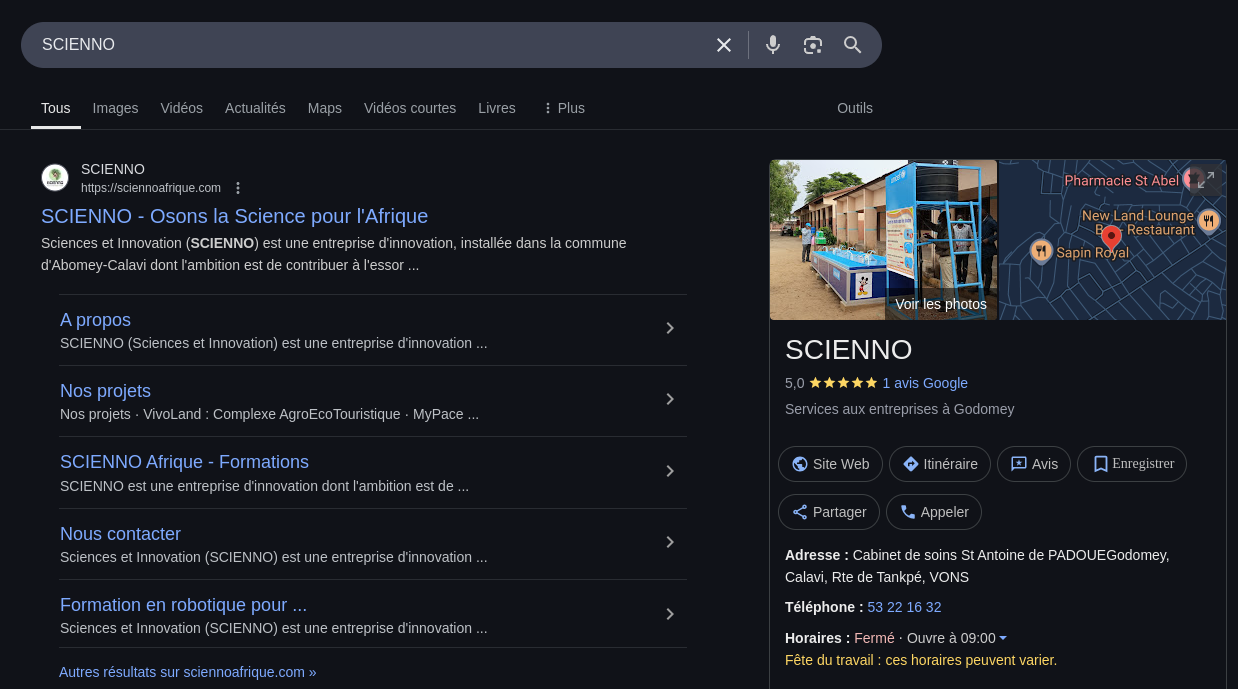Click inside the SCIENNO search input field

click(370, 45)
